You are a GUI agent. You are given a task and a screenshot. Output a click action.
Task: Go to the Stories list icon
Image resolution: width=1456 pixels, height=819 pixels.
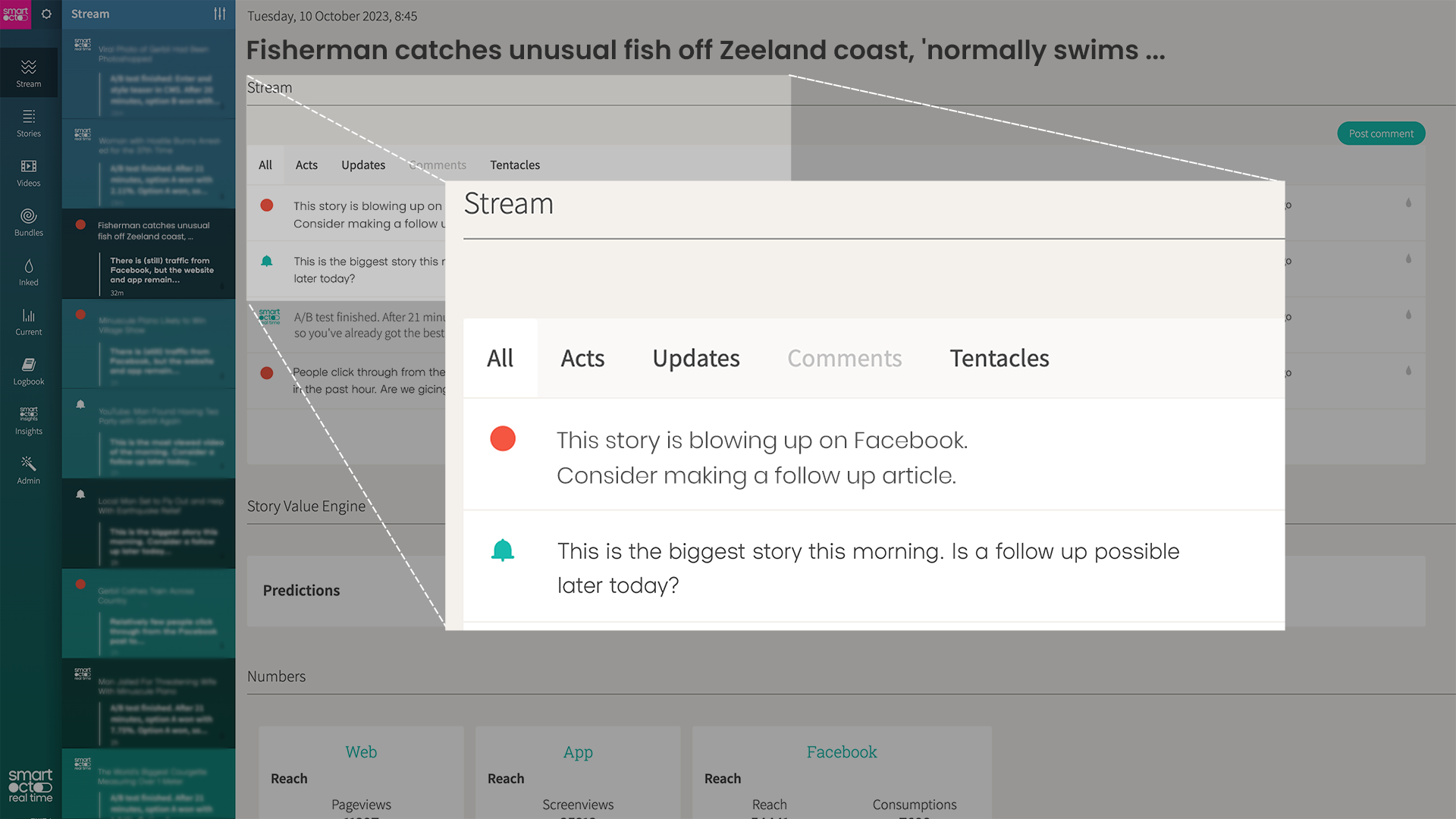(29, 123)
